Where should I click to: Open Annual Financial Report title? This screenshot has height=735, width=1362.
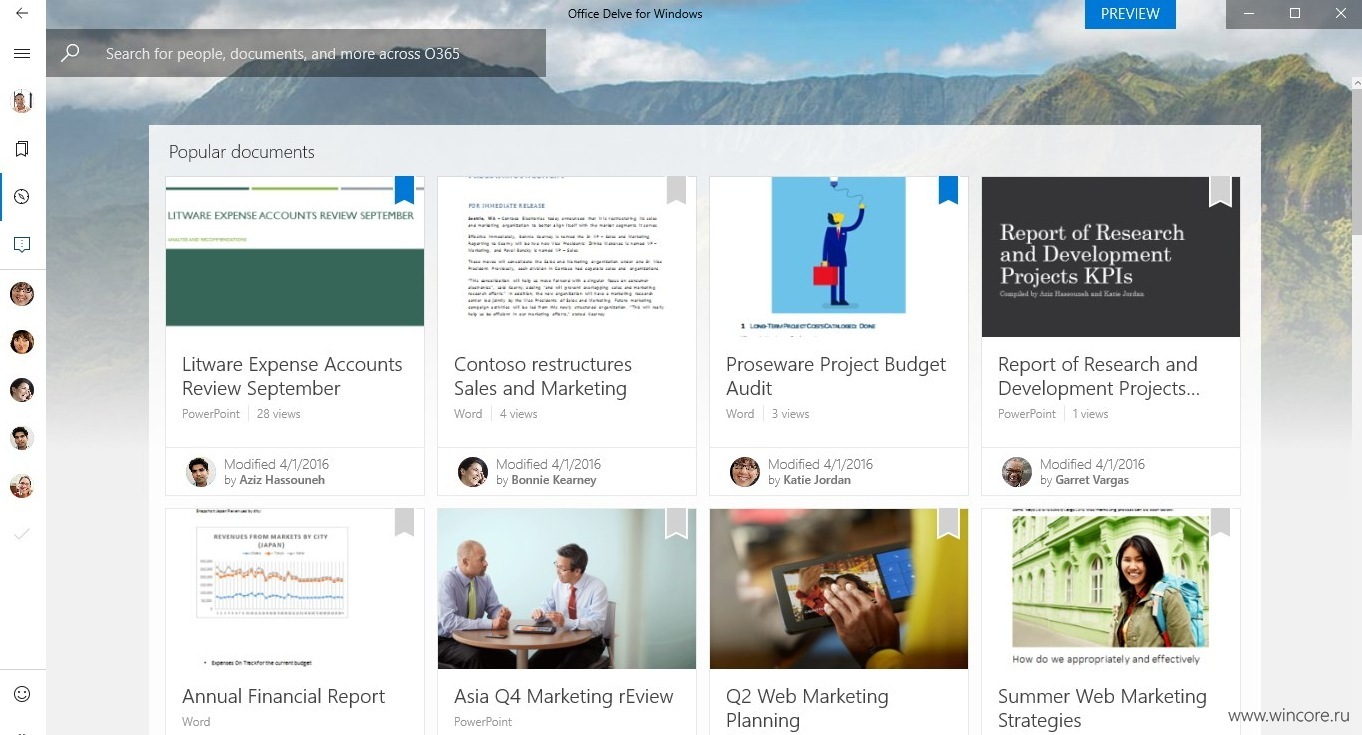(283, 697)
